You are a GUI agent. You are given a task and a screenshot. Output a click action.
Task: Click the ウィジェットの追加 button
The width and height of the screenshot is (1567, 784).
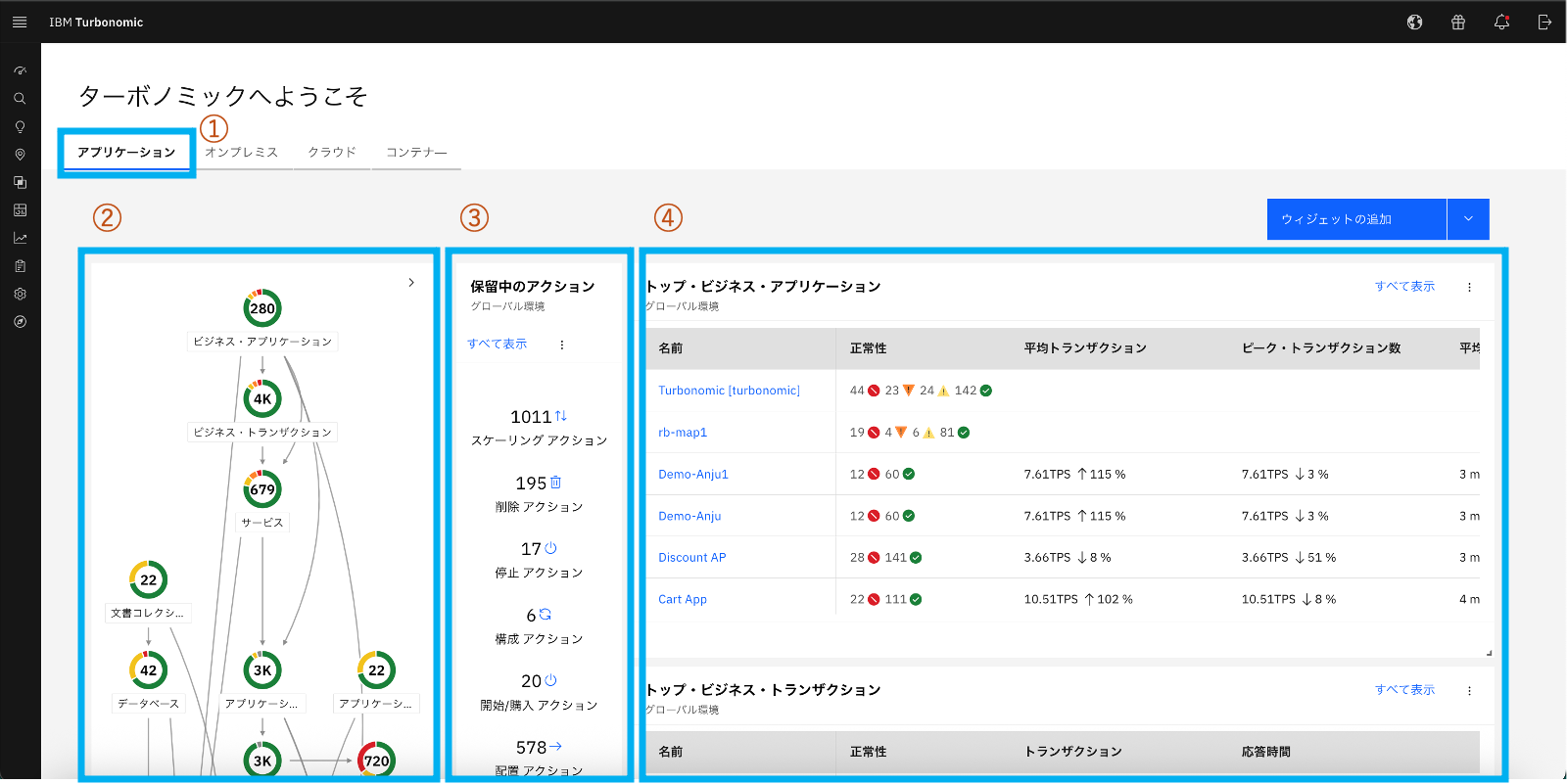pos(1355,219)
